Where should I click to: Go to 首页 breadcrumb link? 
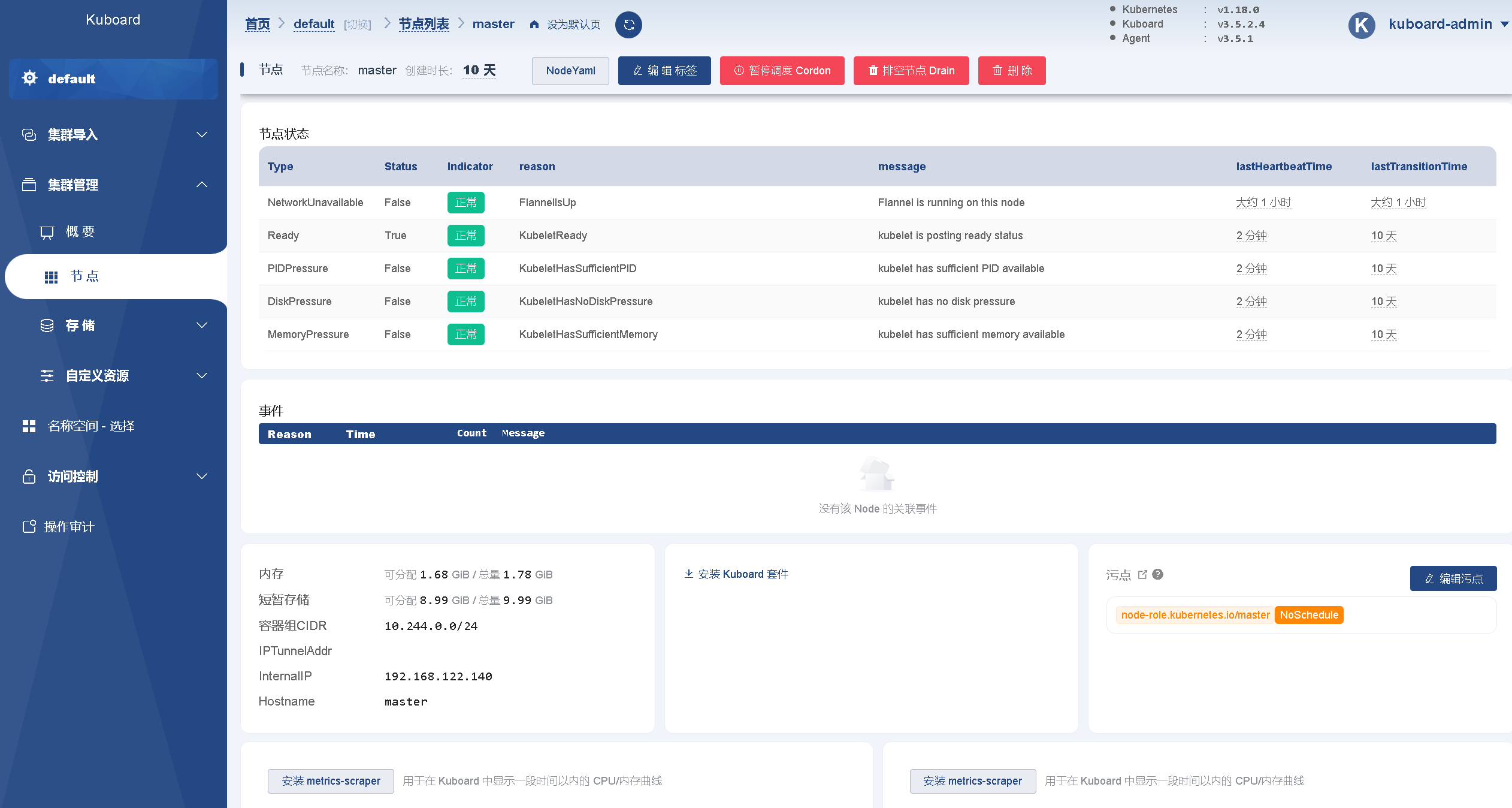pyautogui.click(x=258, y=24)
